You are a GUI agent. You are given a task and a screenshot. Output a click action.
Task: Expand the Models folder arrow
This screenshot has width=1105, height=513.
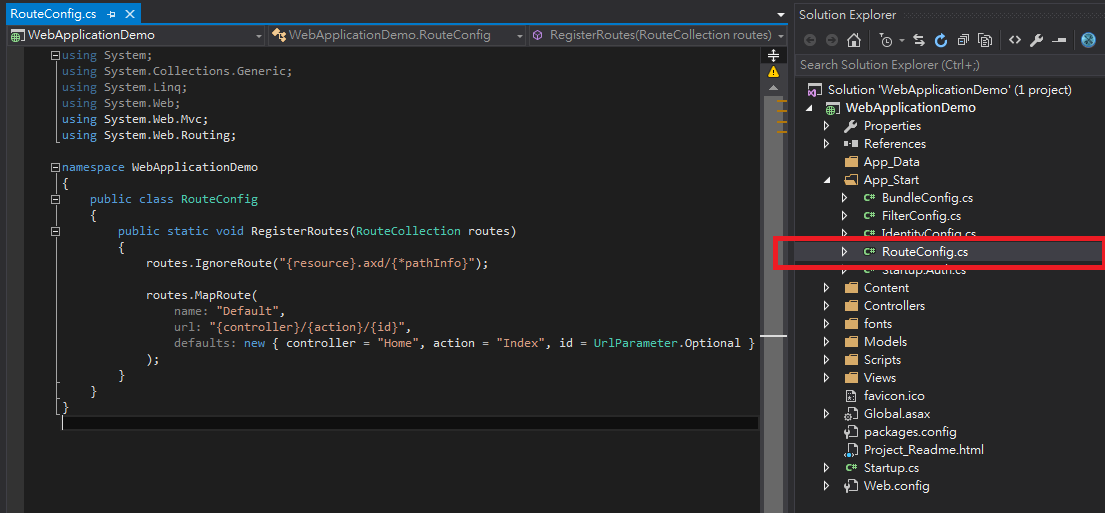point(827,342)
